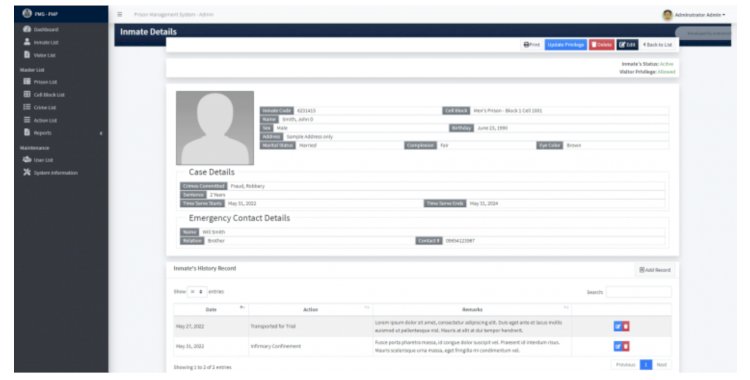Open System Information in the sidebar

point(55,173)
